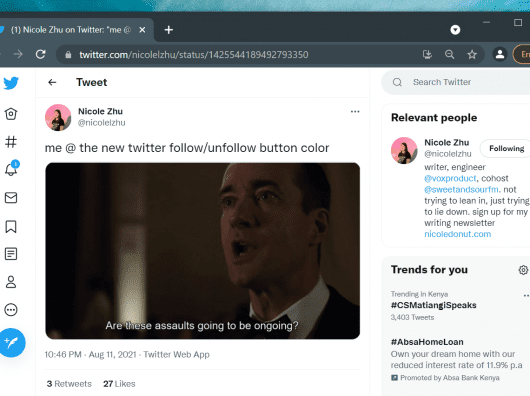Open the Bookmarks icon

pyautogui.click(x=11, y=226)
